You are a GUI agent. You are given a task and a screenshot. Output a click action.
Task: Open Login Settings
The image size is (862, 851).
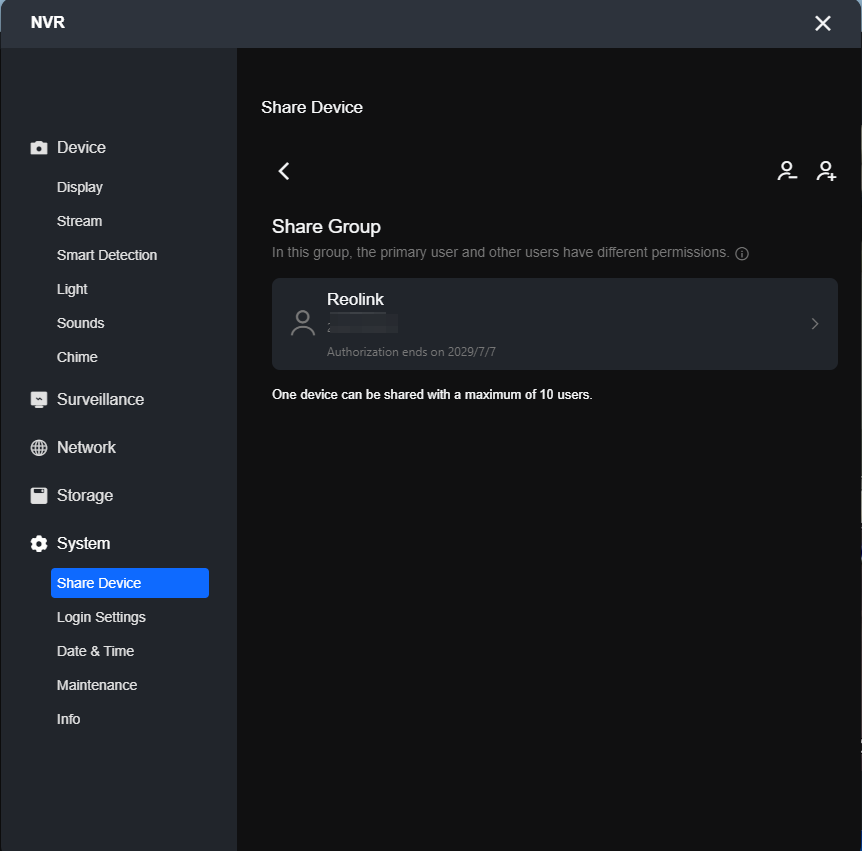[101, 617]
